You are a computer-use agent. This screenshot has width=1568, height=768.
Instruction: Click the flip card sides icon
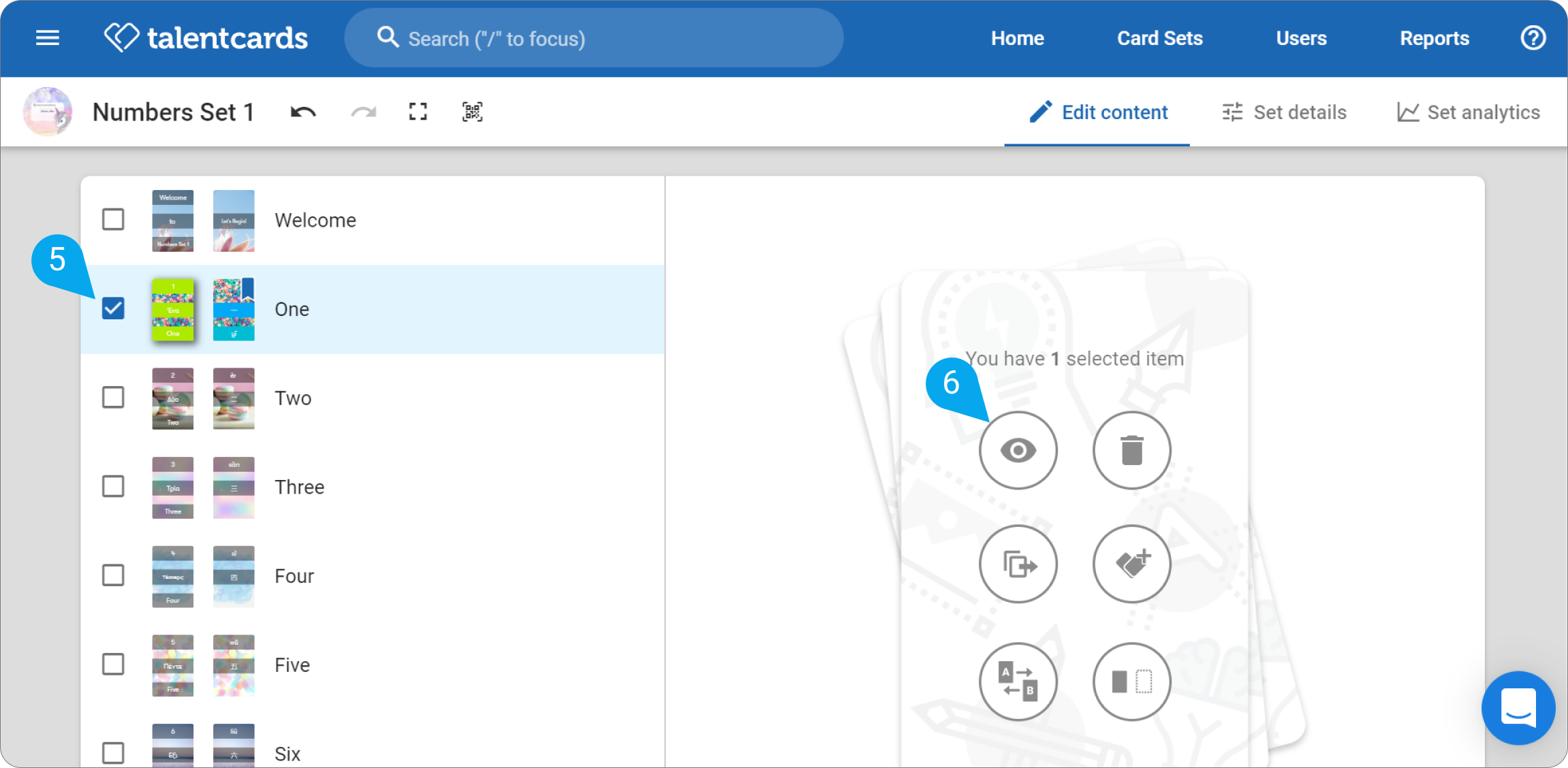coord(1132,682)
